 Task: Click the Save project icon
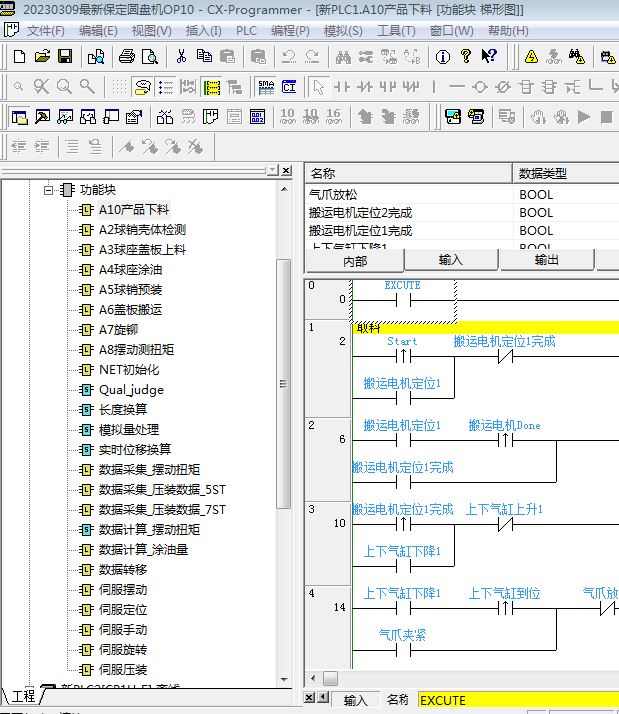click(x=65, y=56)
